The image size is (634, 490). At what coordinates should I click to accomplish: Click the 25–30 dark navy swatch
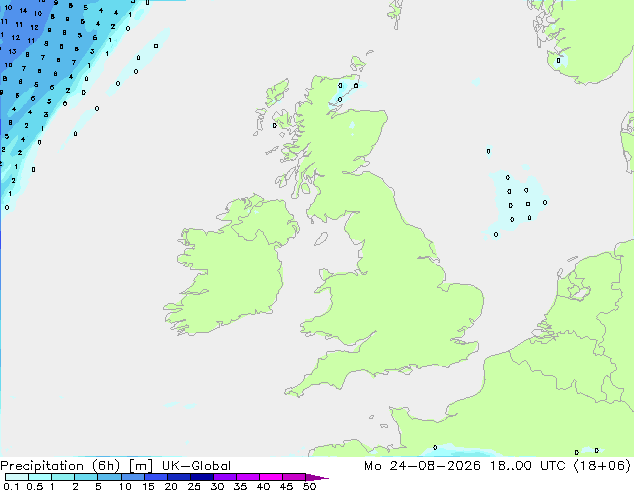click(202, 477)
